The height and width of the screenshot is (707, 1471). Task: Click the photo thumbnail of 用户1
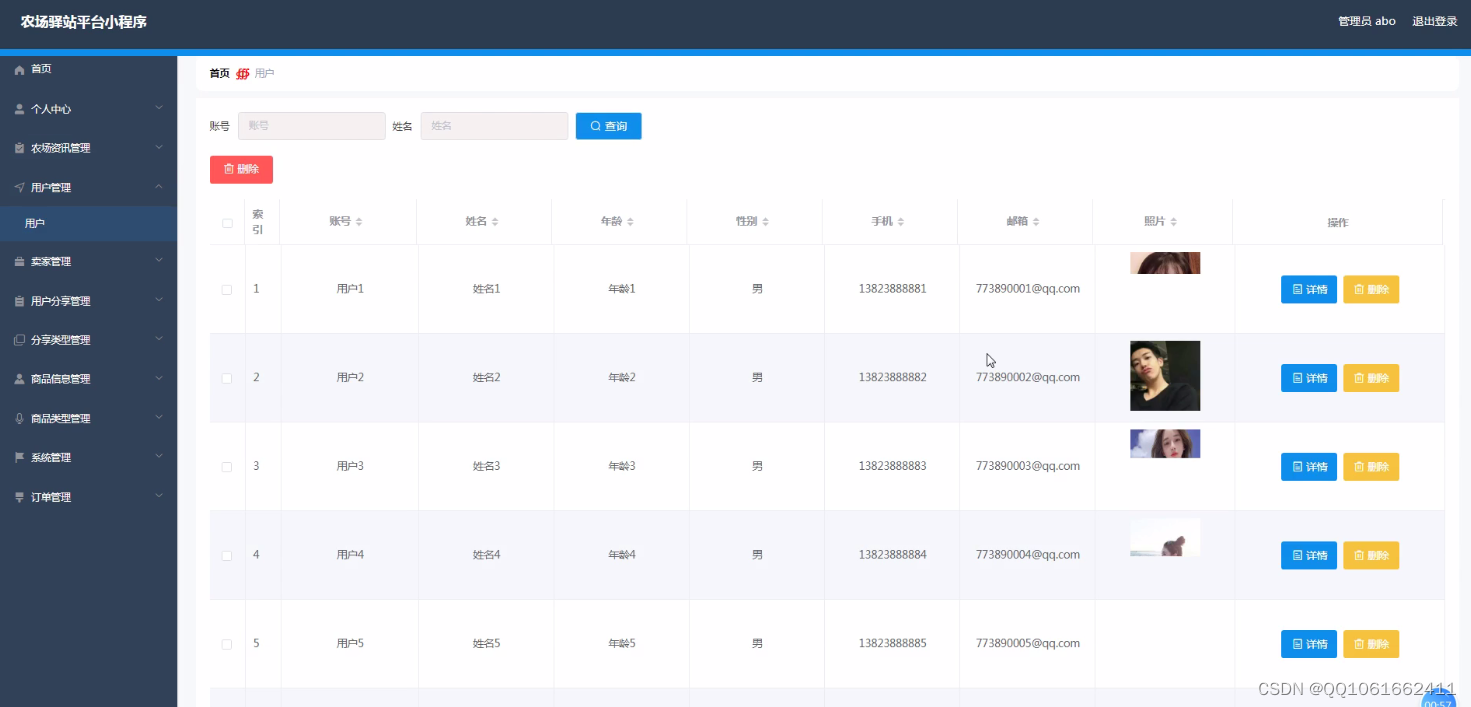click(x=1165, y=263)
